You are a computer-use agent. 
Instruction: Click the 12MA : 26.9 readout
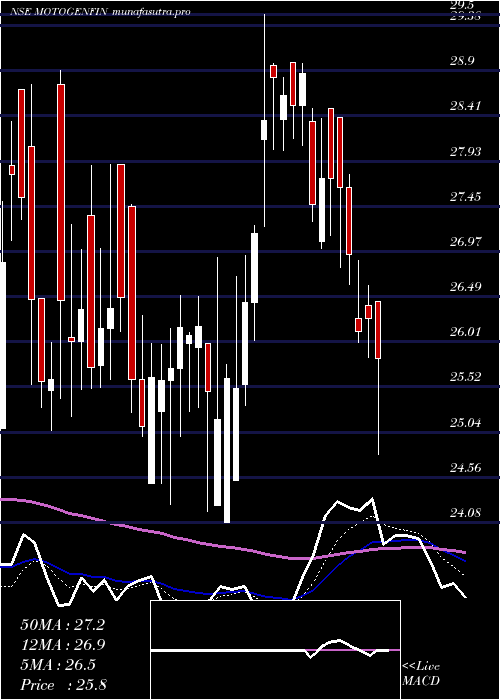pos(62,645)
